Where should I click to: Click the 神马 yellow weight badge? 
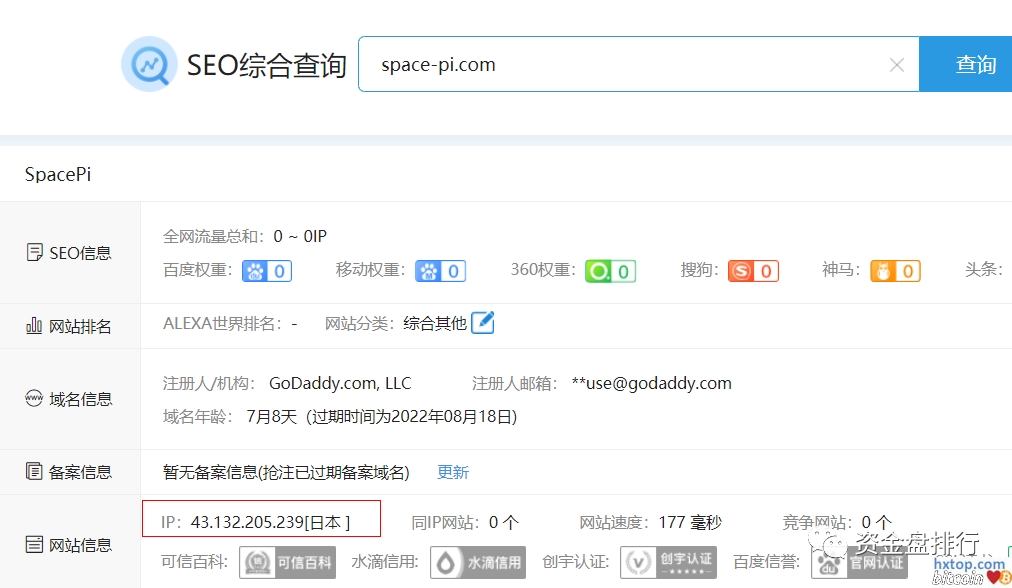click(x=895, y=271)
